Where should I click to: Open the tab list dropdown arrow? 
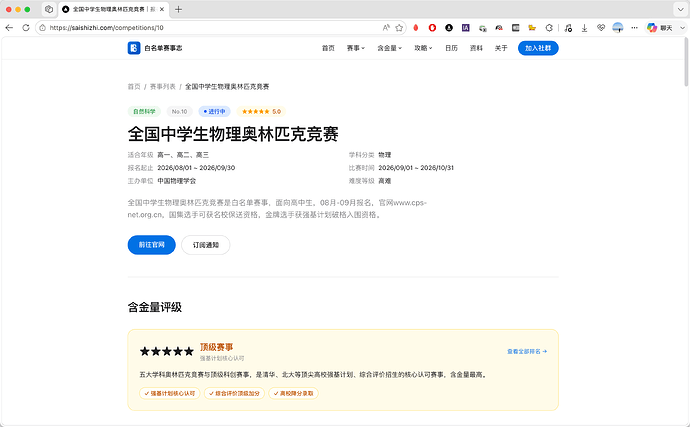tap(680, 9)
